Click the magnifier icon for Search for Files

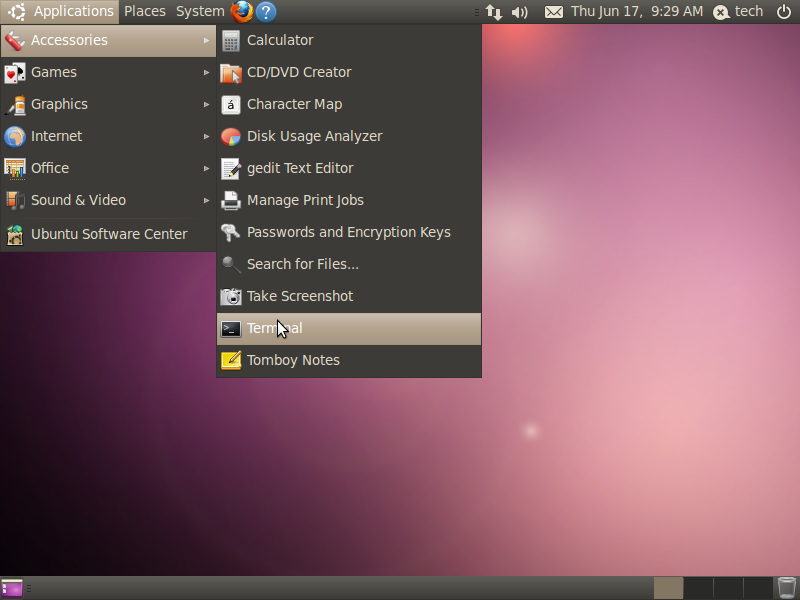tap(231, 264)
